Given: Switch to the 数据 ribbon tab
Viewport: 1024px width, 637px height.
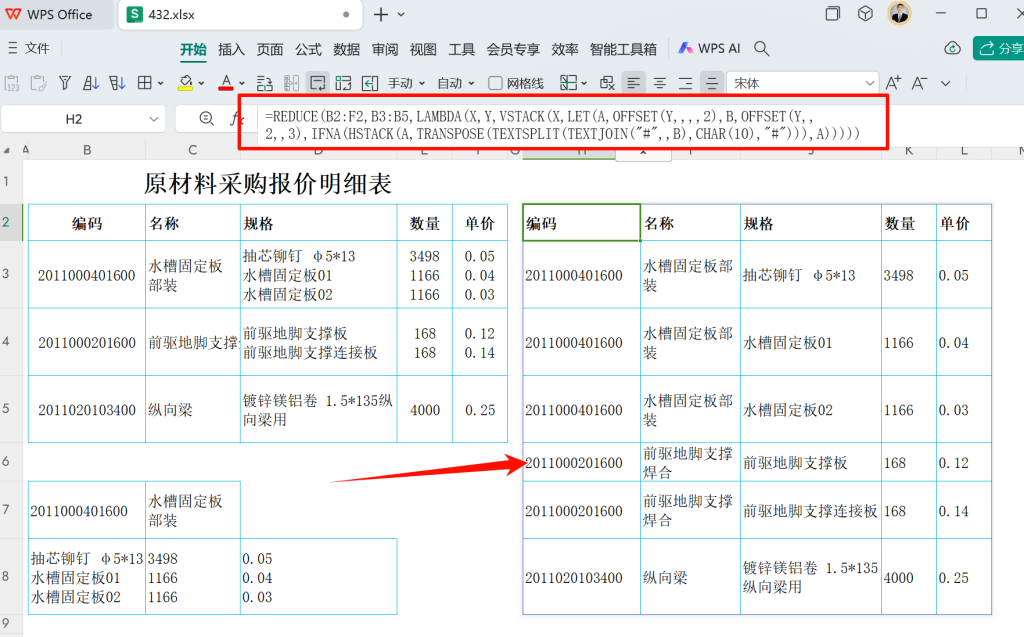Looking at the screenshot, I should (x=347, y=49).
